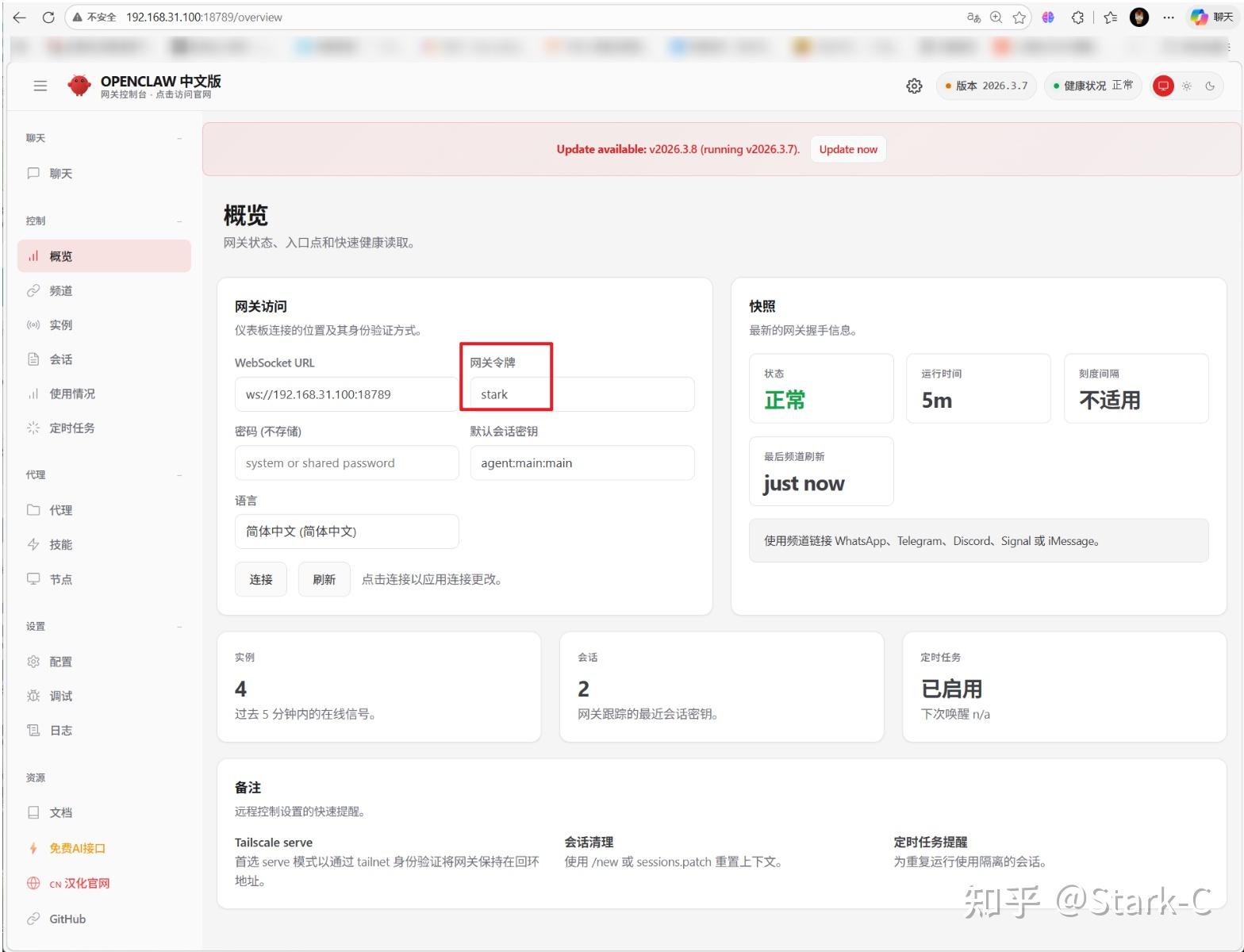Focus the 网关令牌 token input field

[x=582, y=394]
